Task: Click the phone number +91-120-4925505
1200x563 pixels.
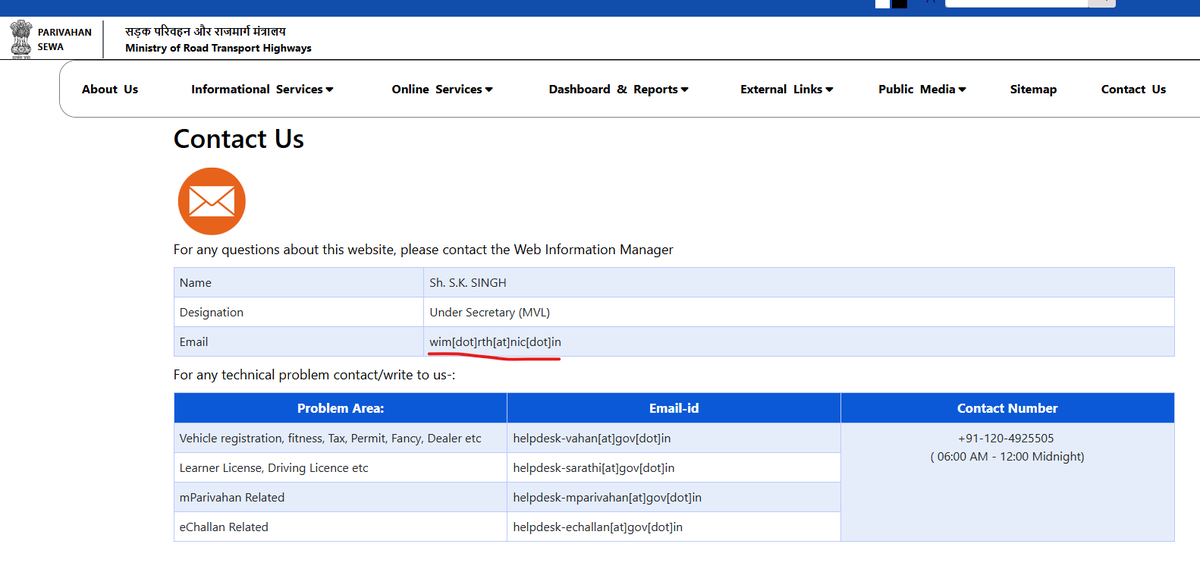Action: click(x=1006, y=438)
